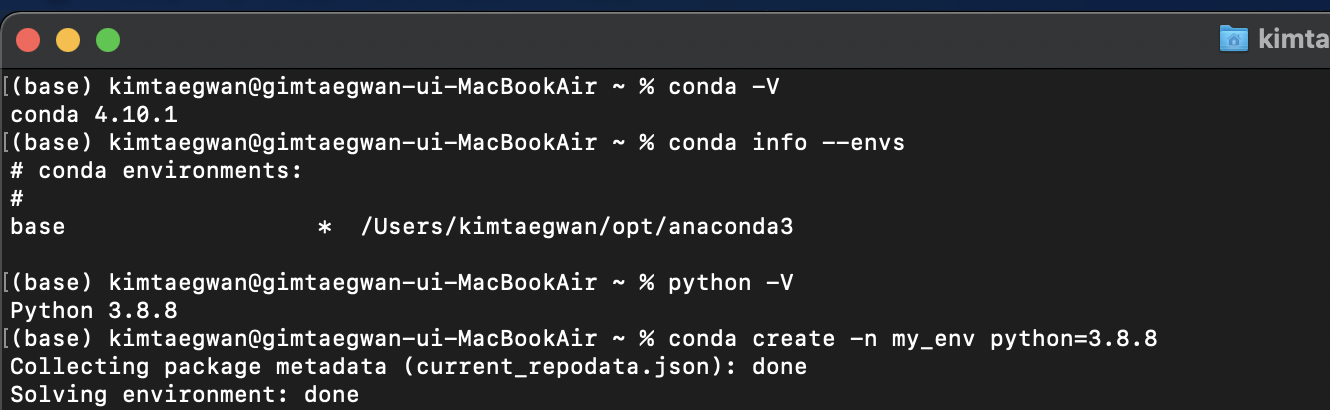Click the 'base' environment name
Screen dimensions: 1330x410
[38, 227]
